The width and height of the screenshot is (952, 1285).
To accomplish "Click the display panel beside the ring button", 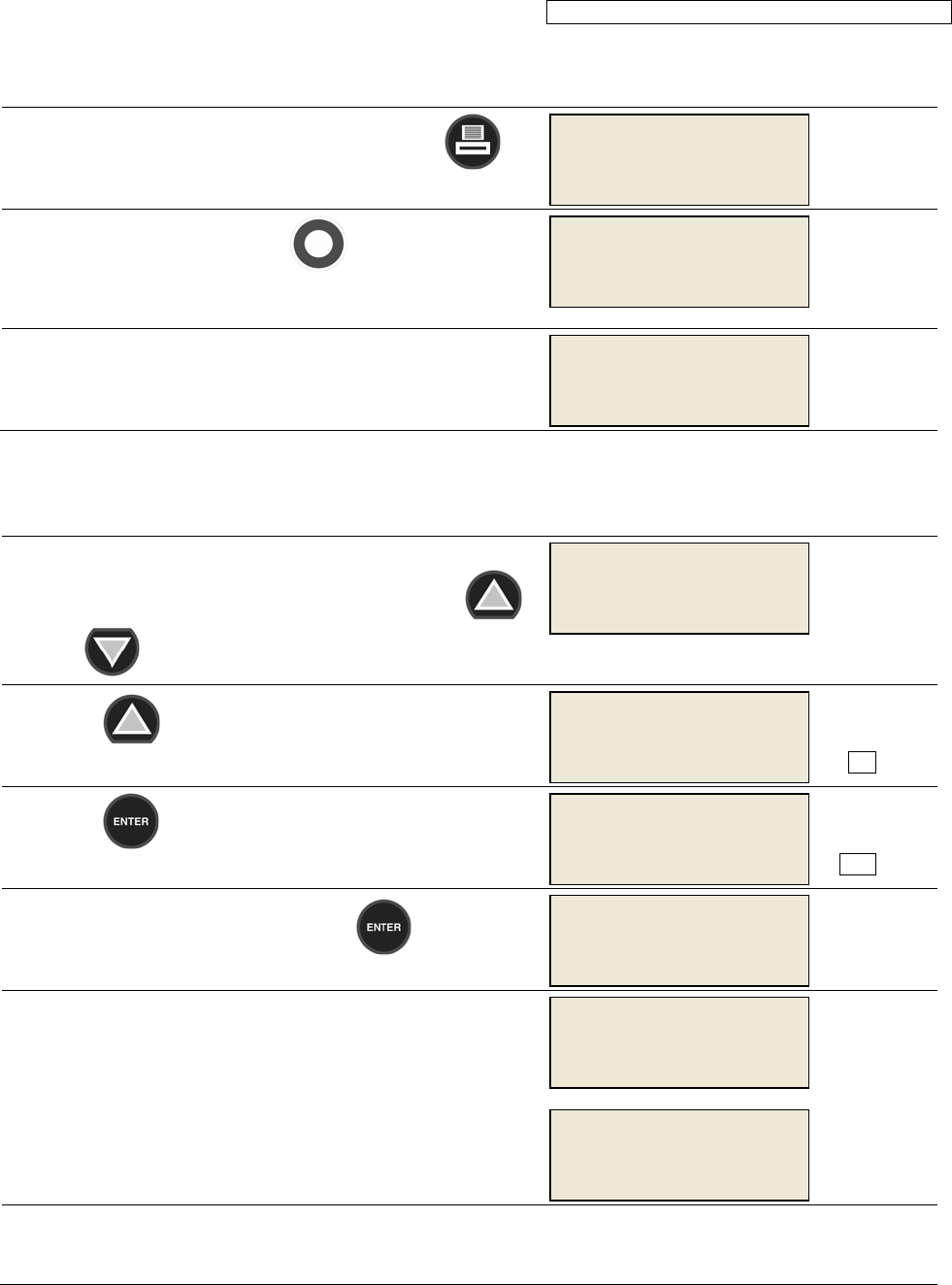I will pos(679,261).
